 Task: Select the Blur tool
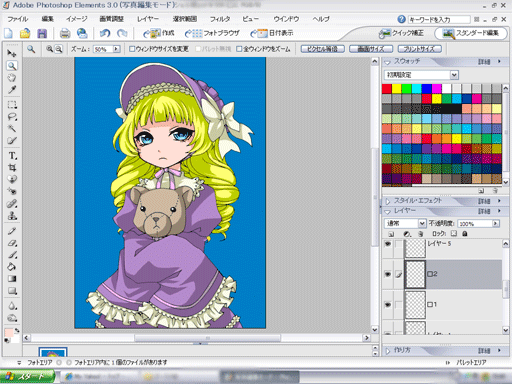pyautogui.click(x=12, y=306)
